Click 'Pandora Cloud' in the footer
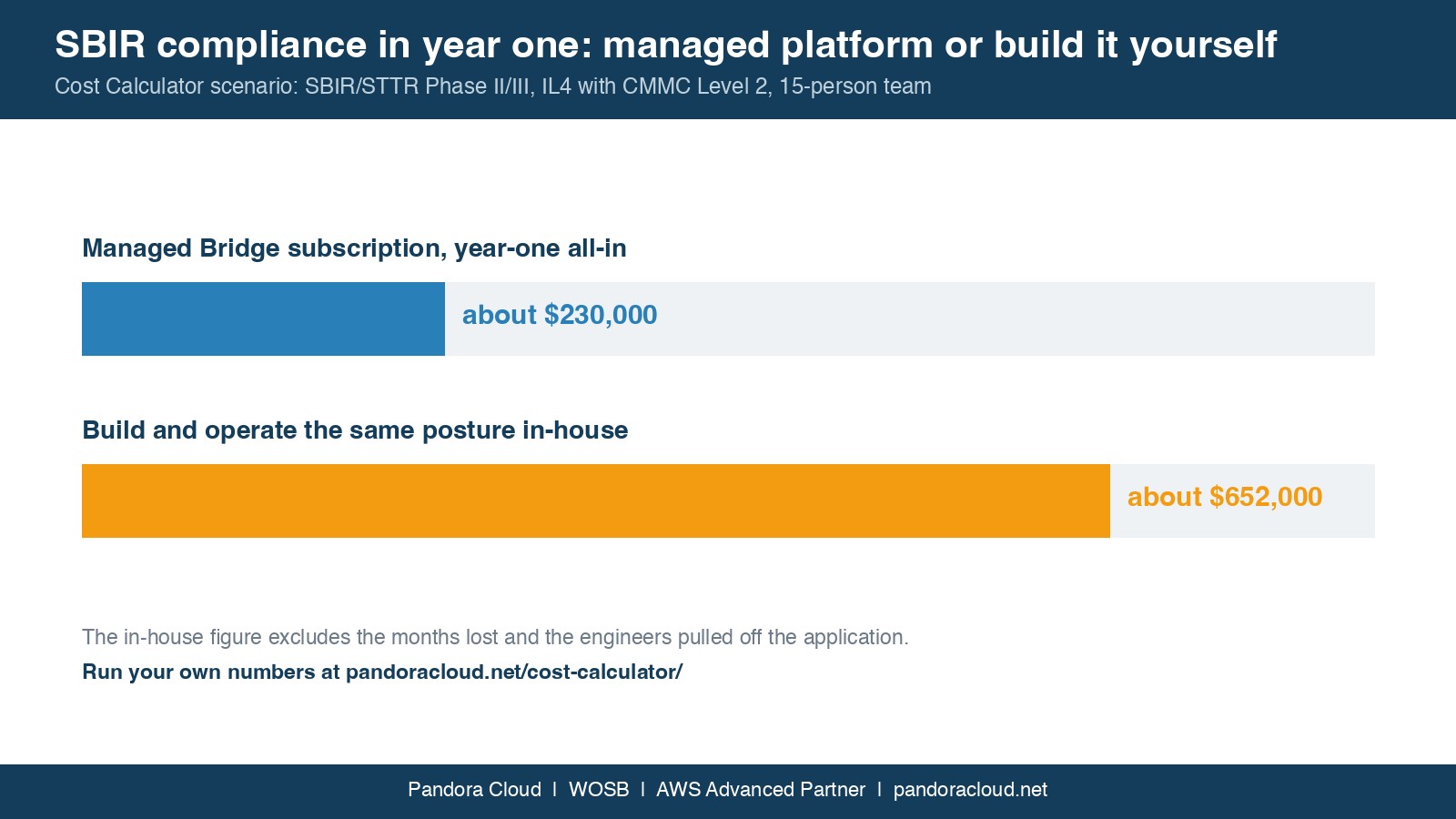This screenshot has width=1456, height=819. tap(474, 790)
